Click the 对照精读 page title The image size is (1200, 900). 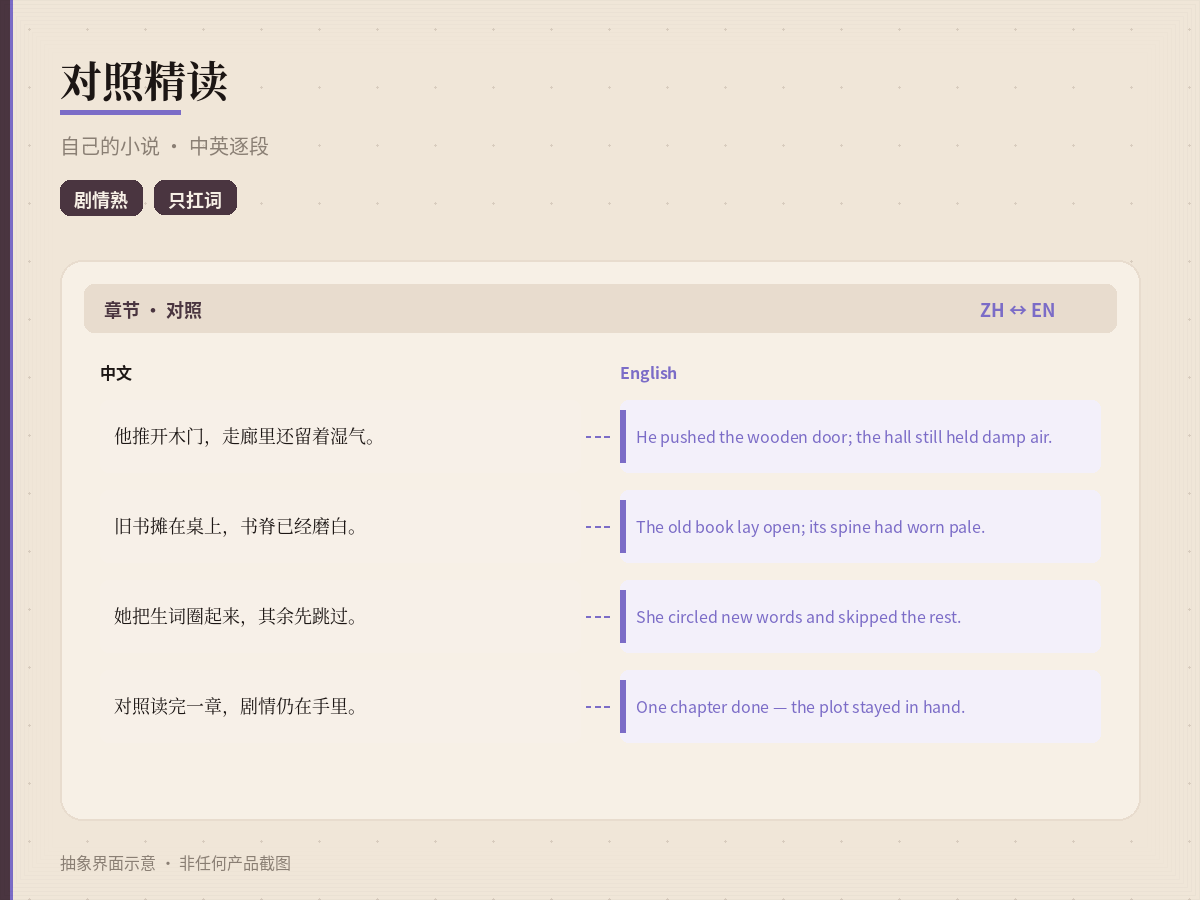click(144, 81)
